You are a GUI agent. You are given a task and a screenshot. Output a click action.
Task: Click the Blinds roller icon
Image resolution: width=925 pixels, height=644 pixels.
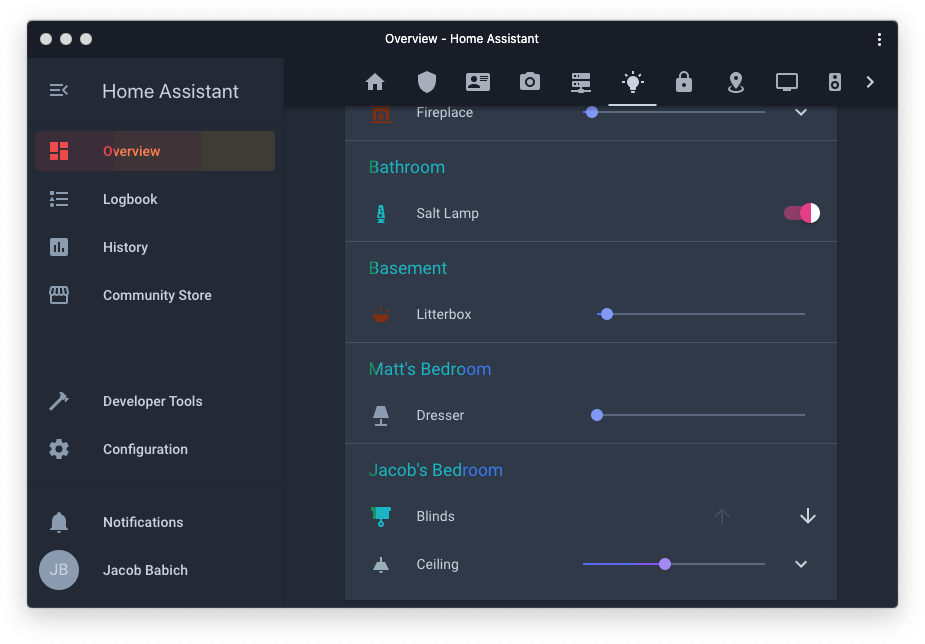tap(381, 517)
